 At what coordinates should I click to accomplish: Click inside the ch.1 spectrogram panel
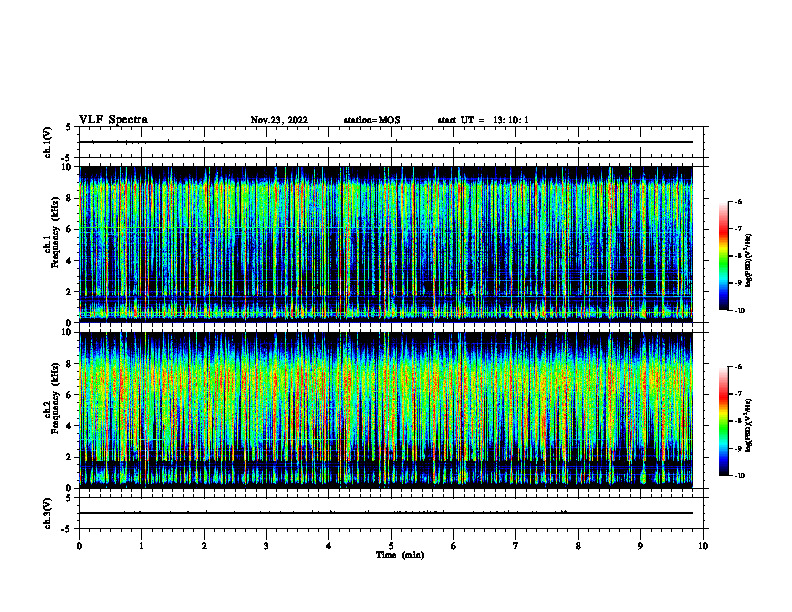386,244
